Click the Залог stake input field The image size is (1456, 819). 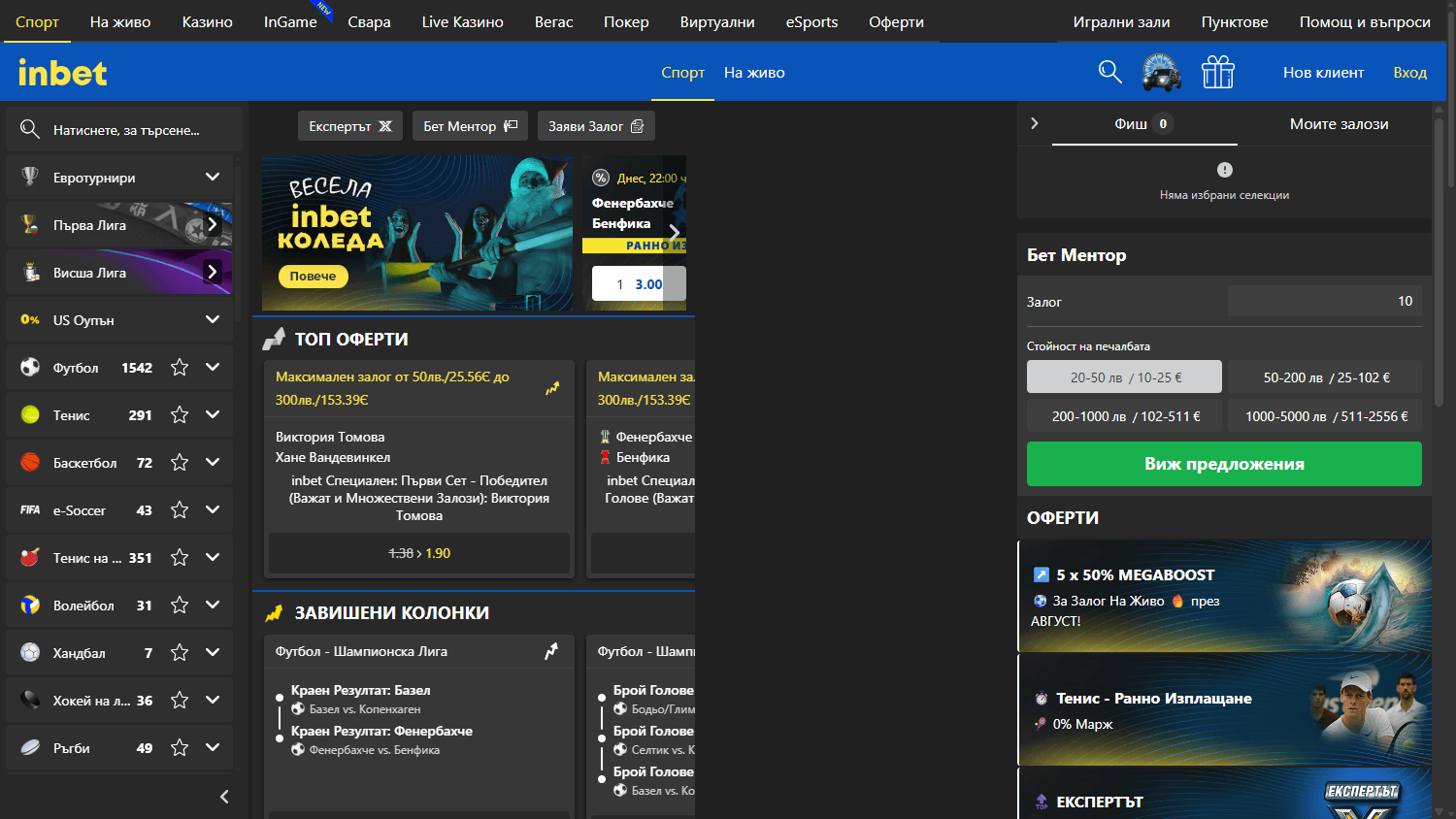click(1323, 301)
